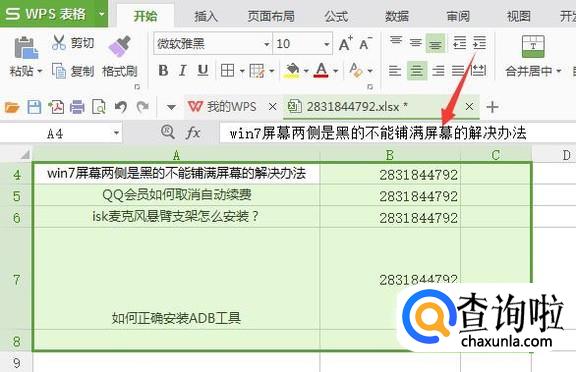Click the fx insert function icon
The image size is (576, 372).
point(193,132)
